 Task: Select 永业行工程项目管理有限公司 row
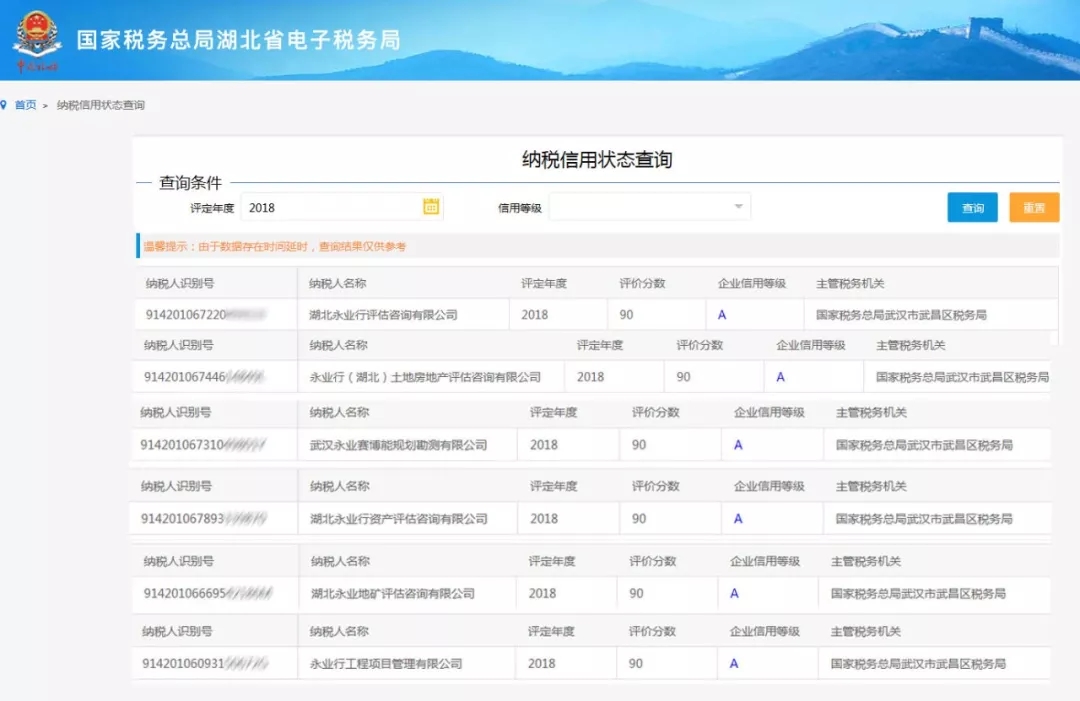[386, 664]
